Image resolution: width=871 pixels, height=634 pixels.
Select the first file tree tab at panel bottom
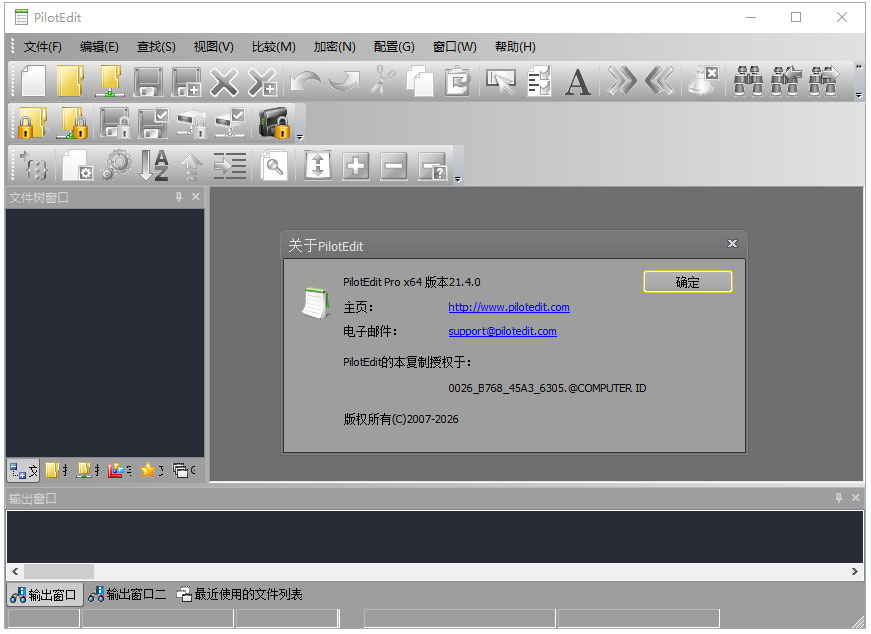[23, 471]
